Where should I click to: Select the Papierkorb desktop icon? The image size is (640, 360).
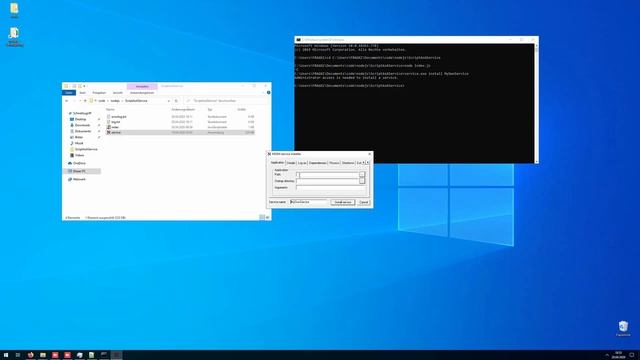(x=623, y=329)
